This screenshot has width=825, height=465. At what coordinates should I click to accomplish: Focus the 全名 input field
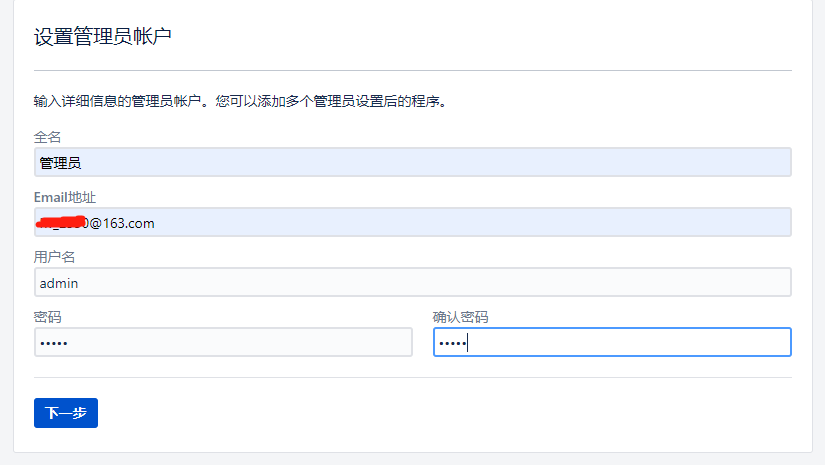(412, 162)
